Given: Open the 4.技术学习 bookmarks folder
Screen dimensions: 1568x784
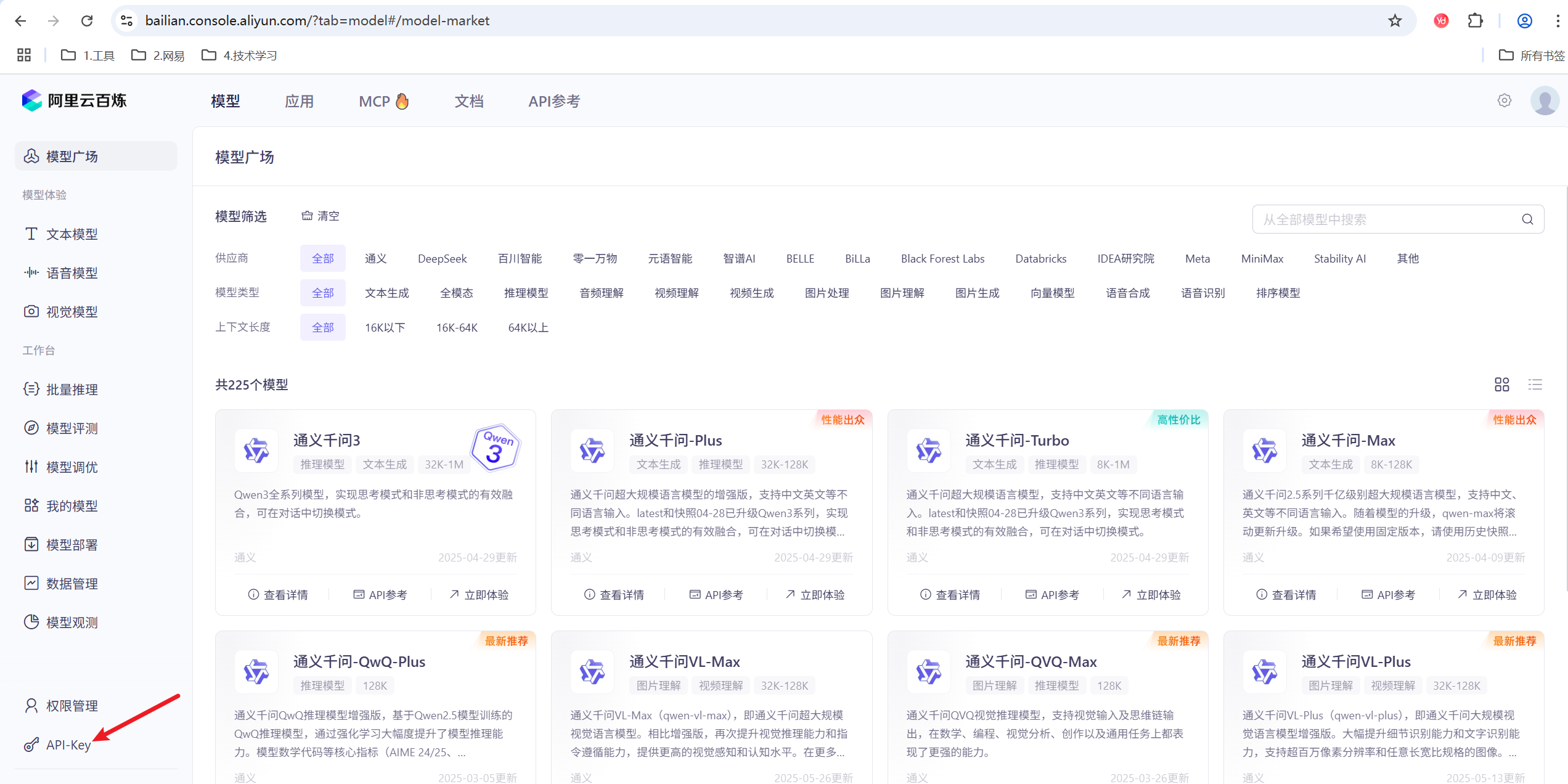Looking at the screenshot, I should (239, 55).
